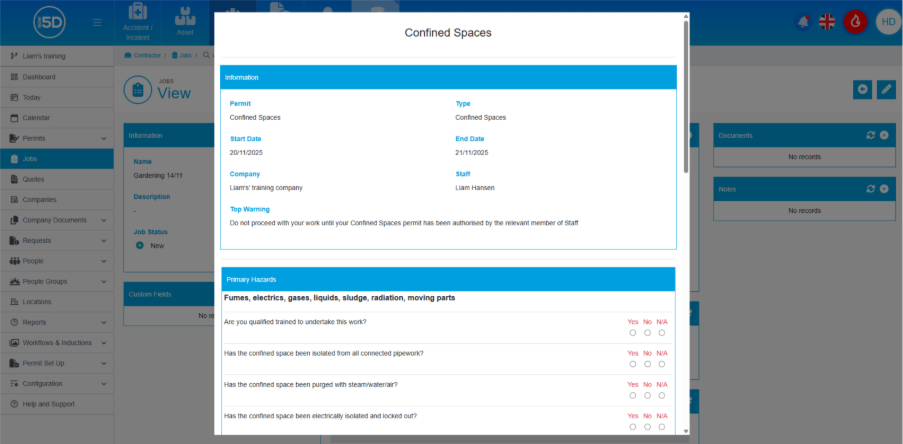Click the UK flag language selector
This screenshot has height=444, width=903.
point(827,22)
